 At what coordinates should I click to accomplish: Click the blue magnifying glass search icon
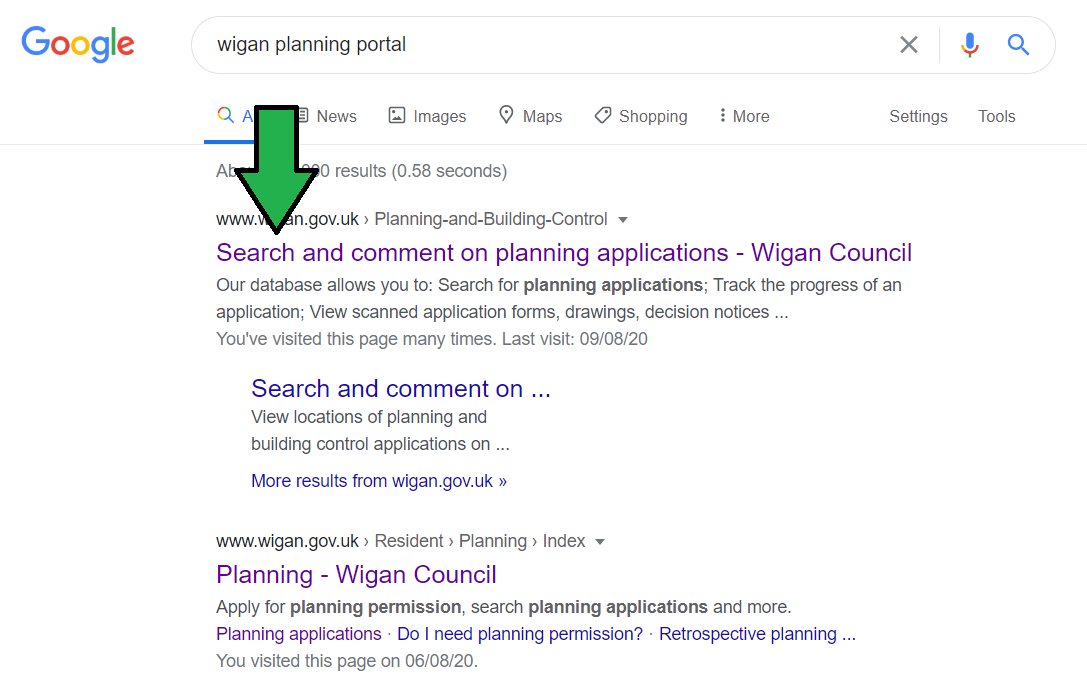1018,45
